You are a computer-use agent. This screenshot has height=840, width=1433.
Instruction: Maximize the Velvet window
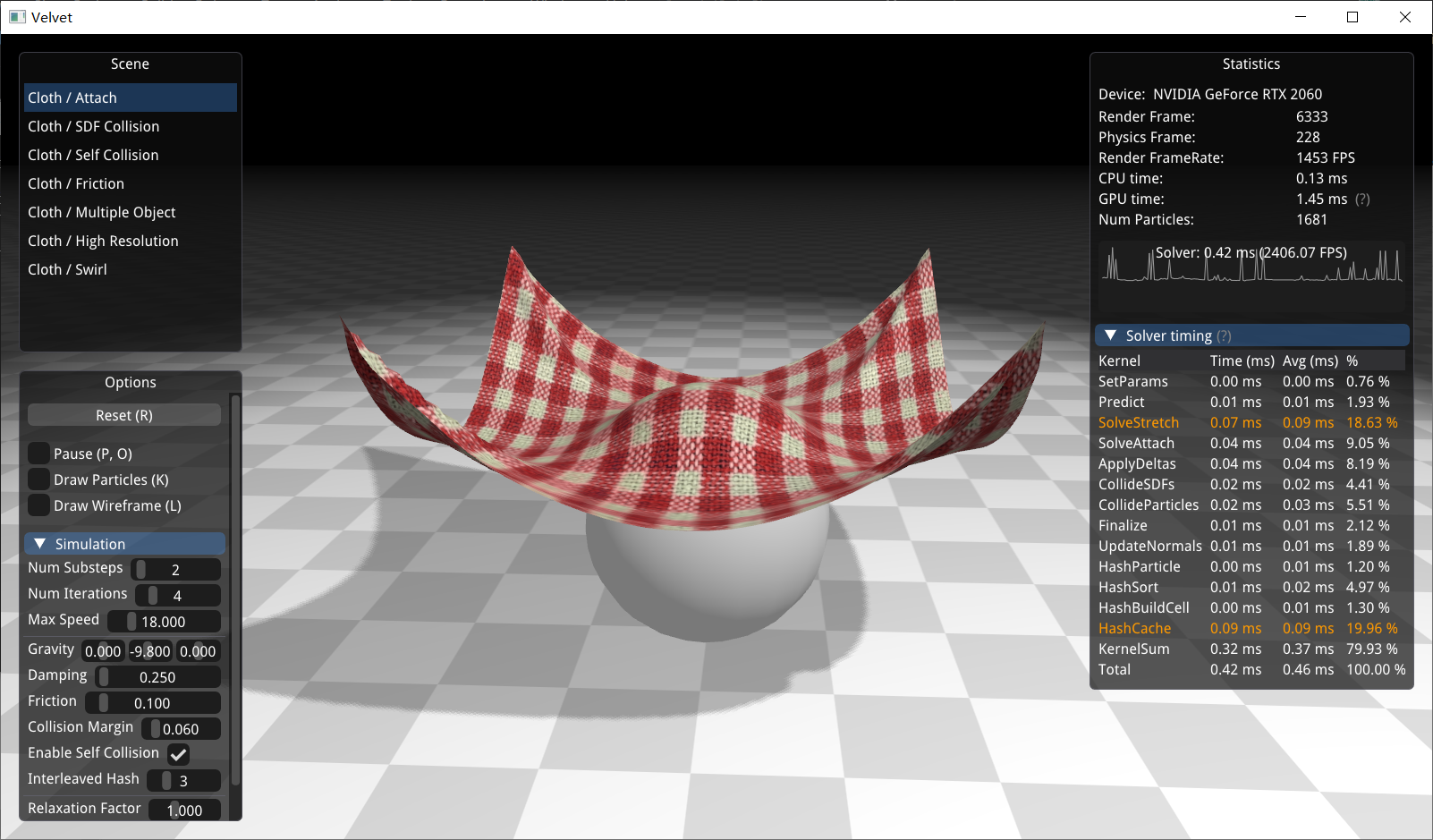1352,17
